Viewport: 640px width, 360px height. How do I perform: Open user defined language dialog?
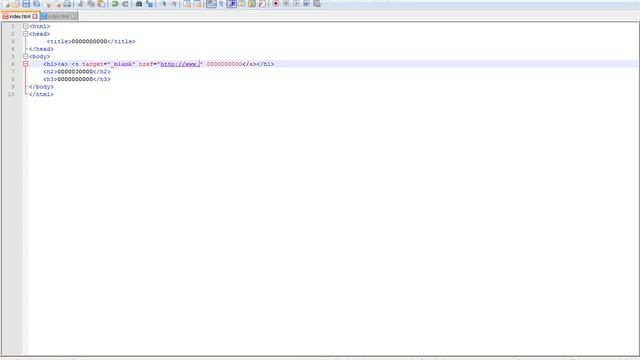242,4
